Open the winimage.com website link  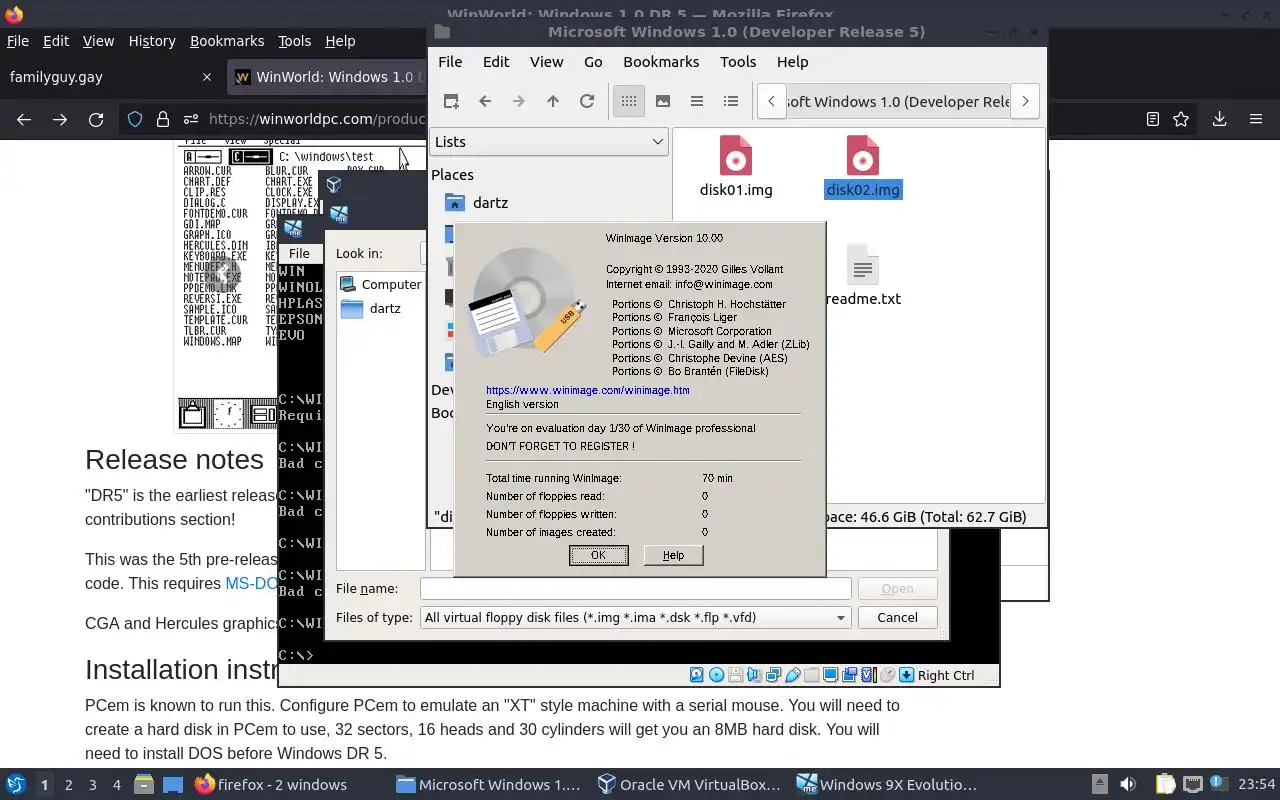(588, 390)
